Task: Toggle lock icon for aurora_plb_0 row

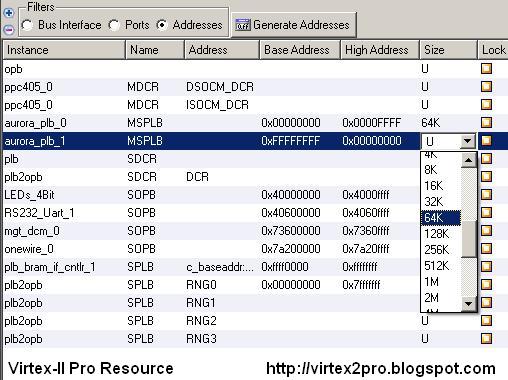Action: [486, 123]
